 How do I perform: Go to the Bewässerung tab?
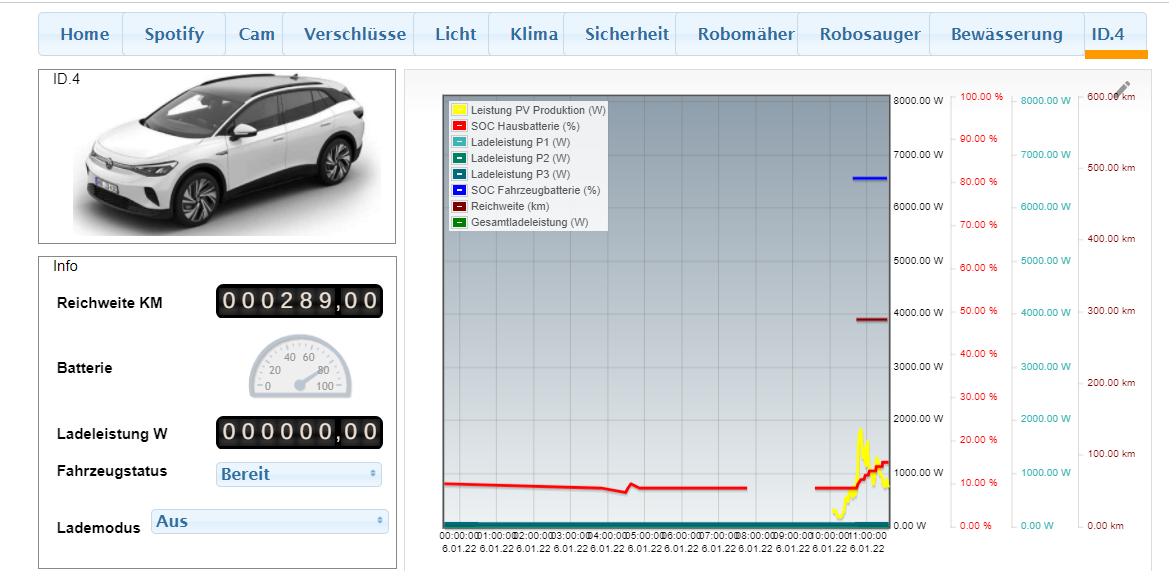1006,34
